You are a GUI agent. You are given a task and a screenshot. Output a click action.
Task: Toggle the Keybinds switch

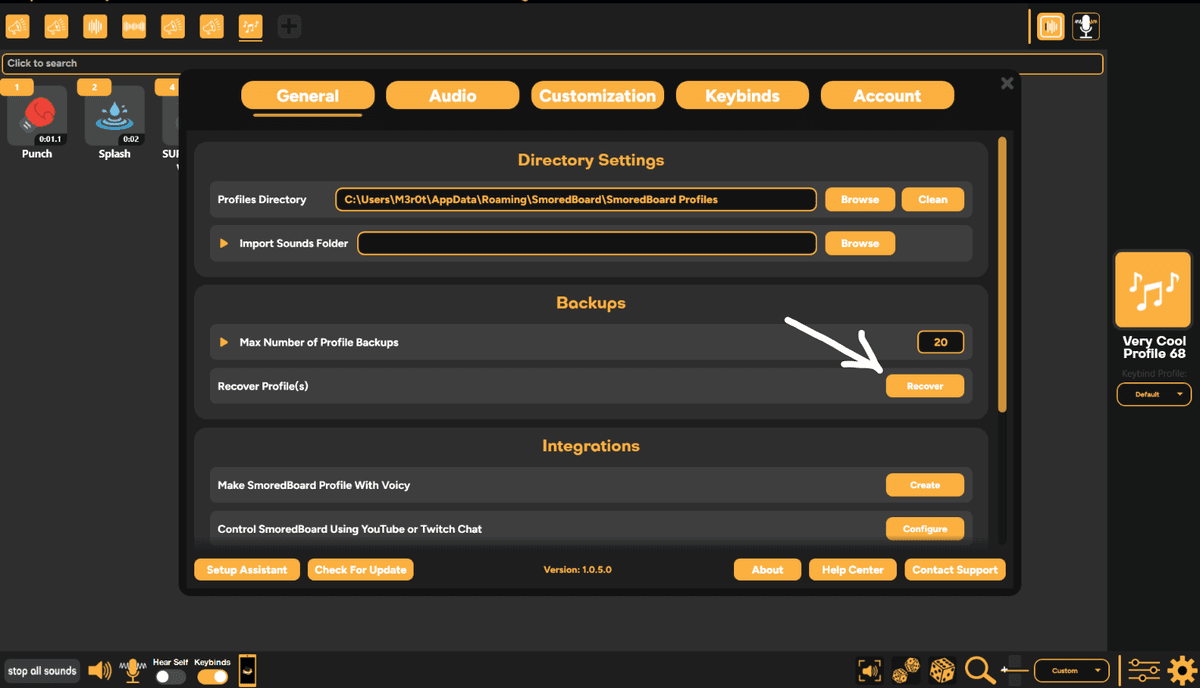[212, 676]
